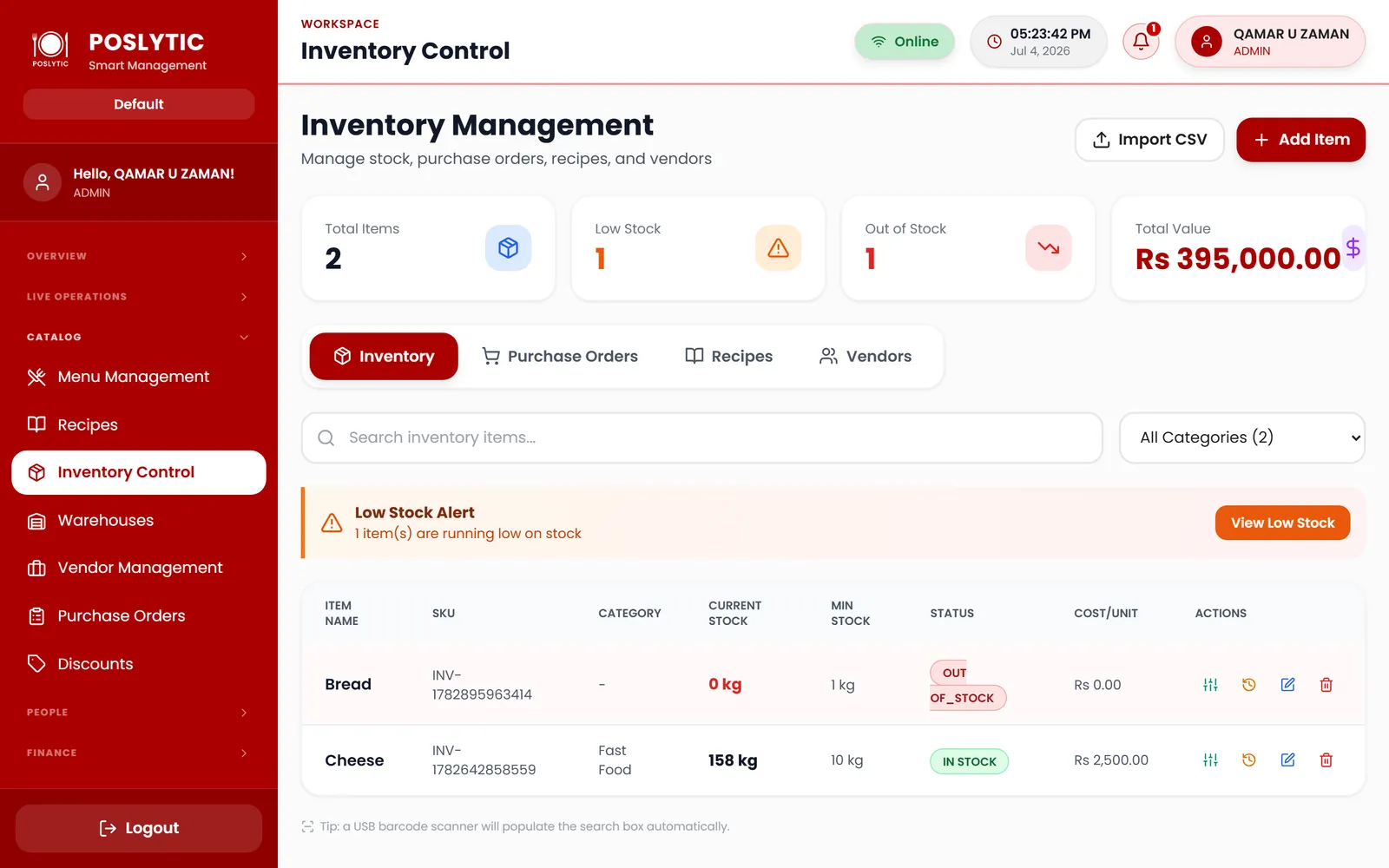Edit the Bread item
This screenshot has width=1389, height=868.
click(1287, 685)
